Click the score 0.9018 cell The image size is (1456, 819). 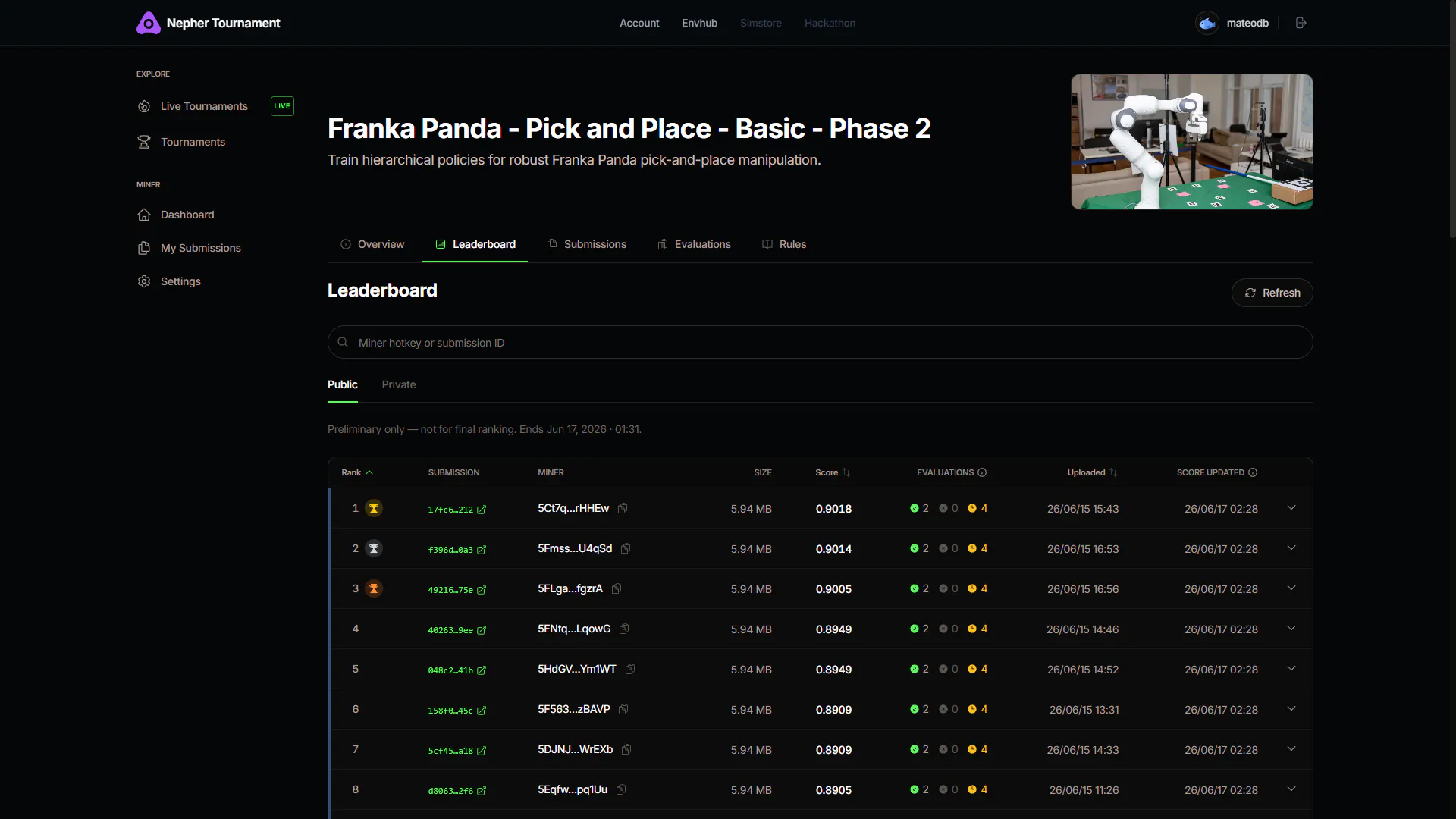[833, 509]
